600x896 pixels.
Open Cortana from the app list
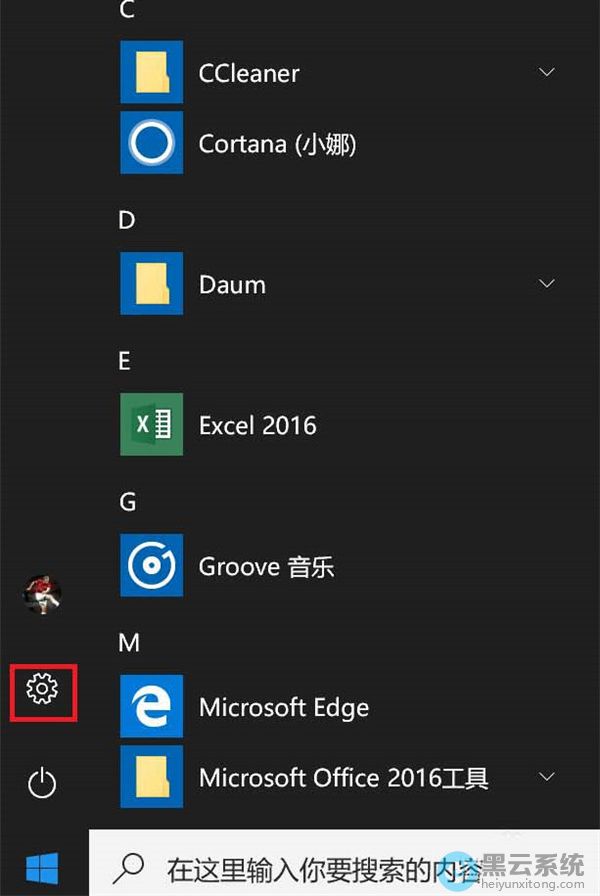[151, 143]
